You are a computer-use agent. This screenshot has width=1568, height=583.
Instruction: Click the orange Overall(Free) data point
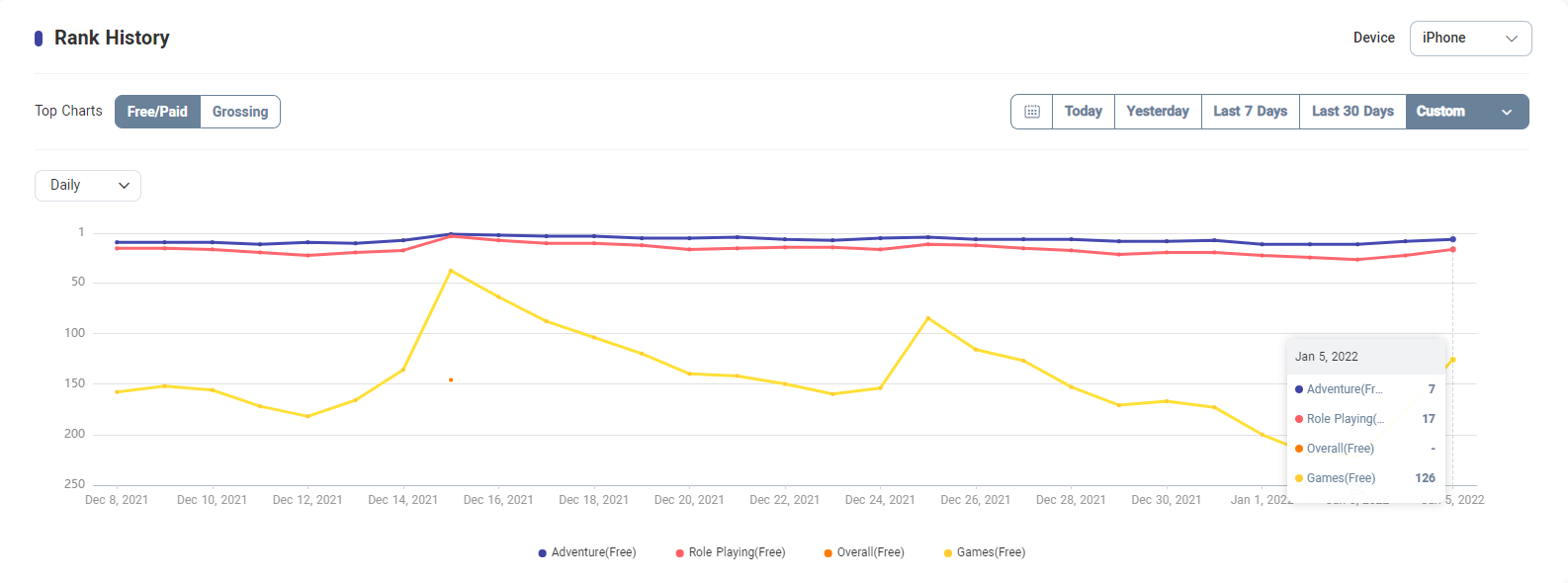[451, 380]
